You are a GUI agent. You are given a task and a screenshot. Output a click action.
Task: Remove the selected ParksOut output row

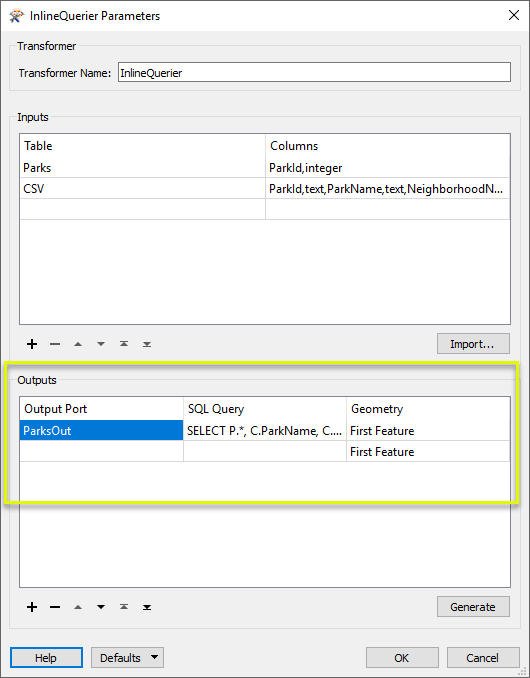click(55, 607)
